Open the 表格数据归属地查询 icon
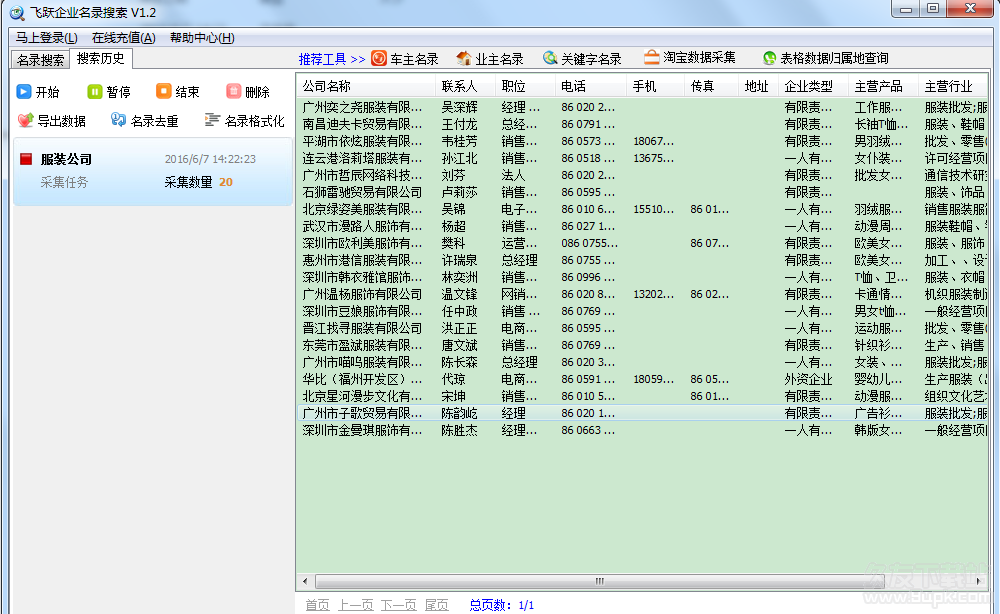1000x614 pixels. click(769, 58)
